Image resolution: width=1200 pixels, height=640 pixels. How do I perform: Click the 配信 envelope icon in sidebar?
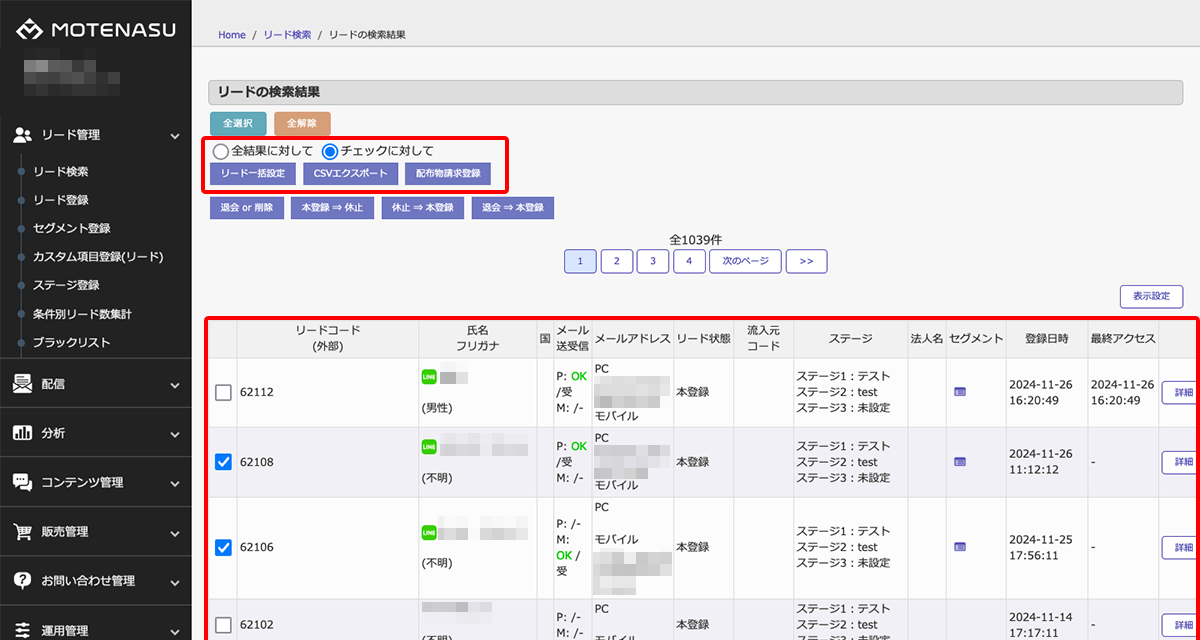(x=22, y=384)
